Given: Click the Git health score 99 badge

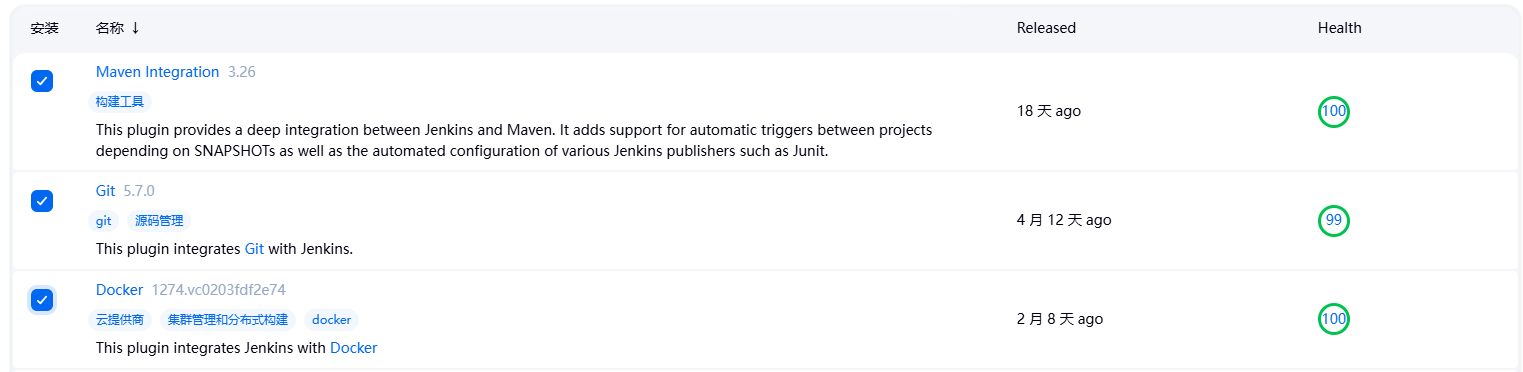Looking at the screenshot, I should [1334, 220].
